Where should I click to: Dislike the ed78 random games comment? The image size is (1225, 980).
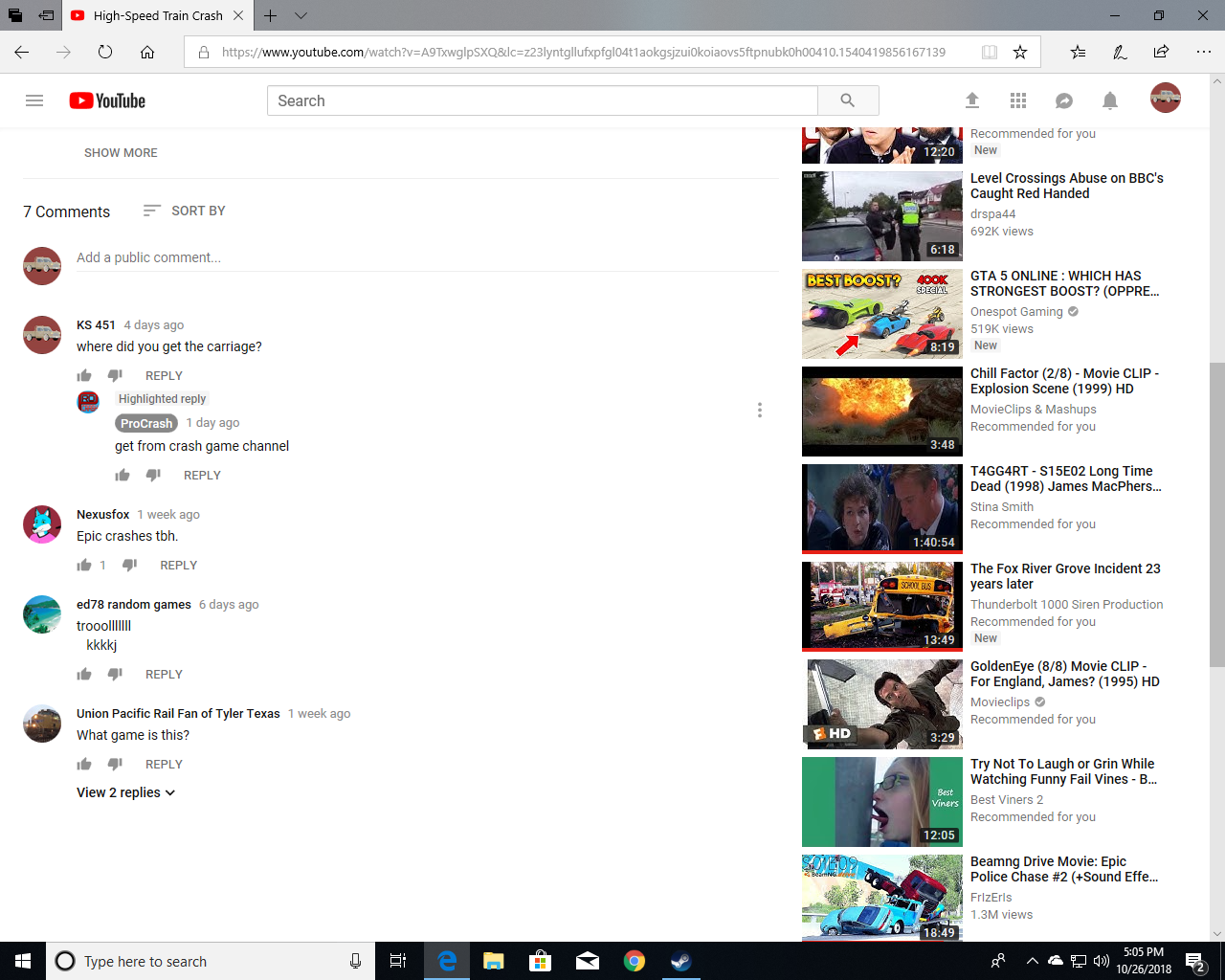(115, 675)
